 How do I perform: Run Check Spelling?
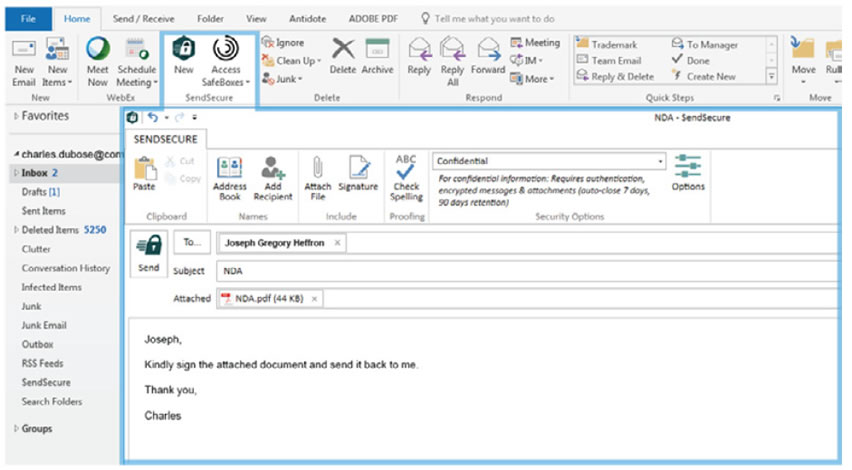click(x=406, y=178)
